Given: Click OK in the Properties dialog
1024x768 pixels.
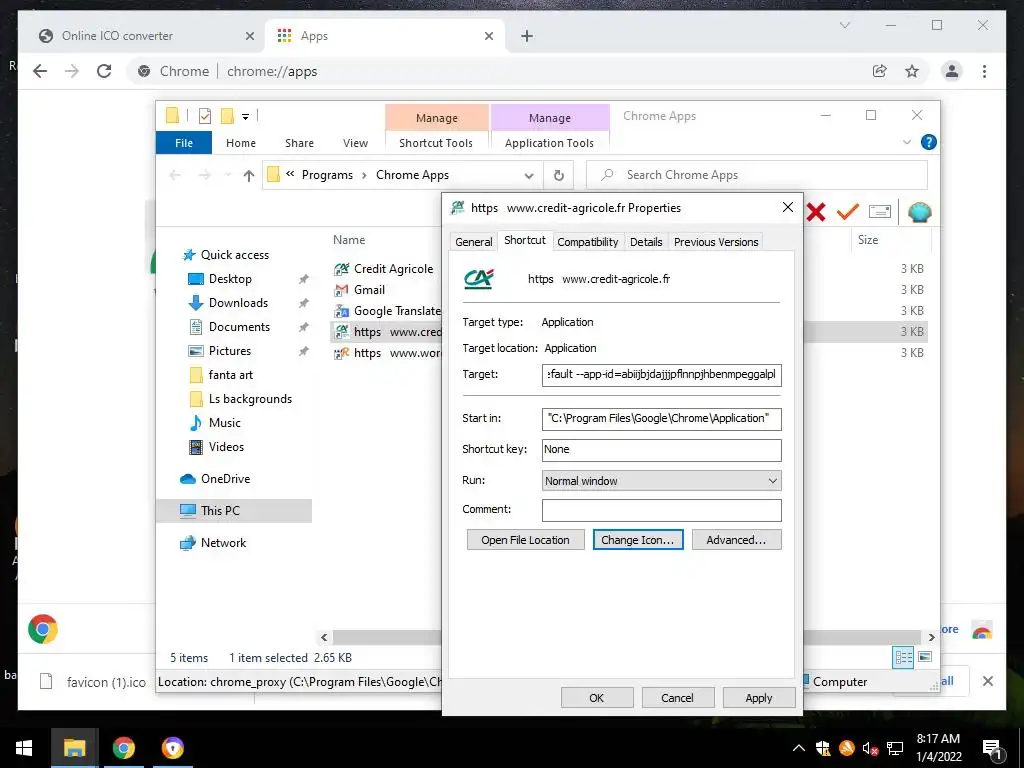Looking at the screenshot, I should [x=597, y=697].
